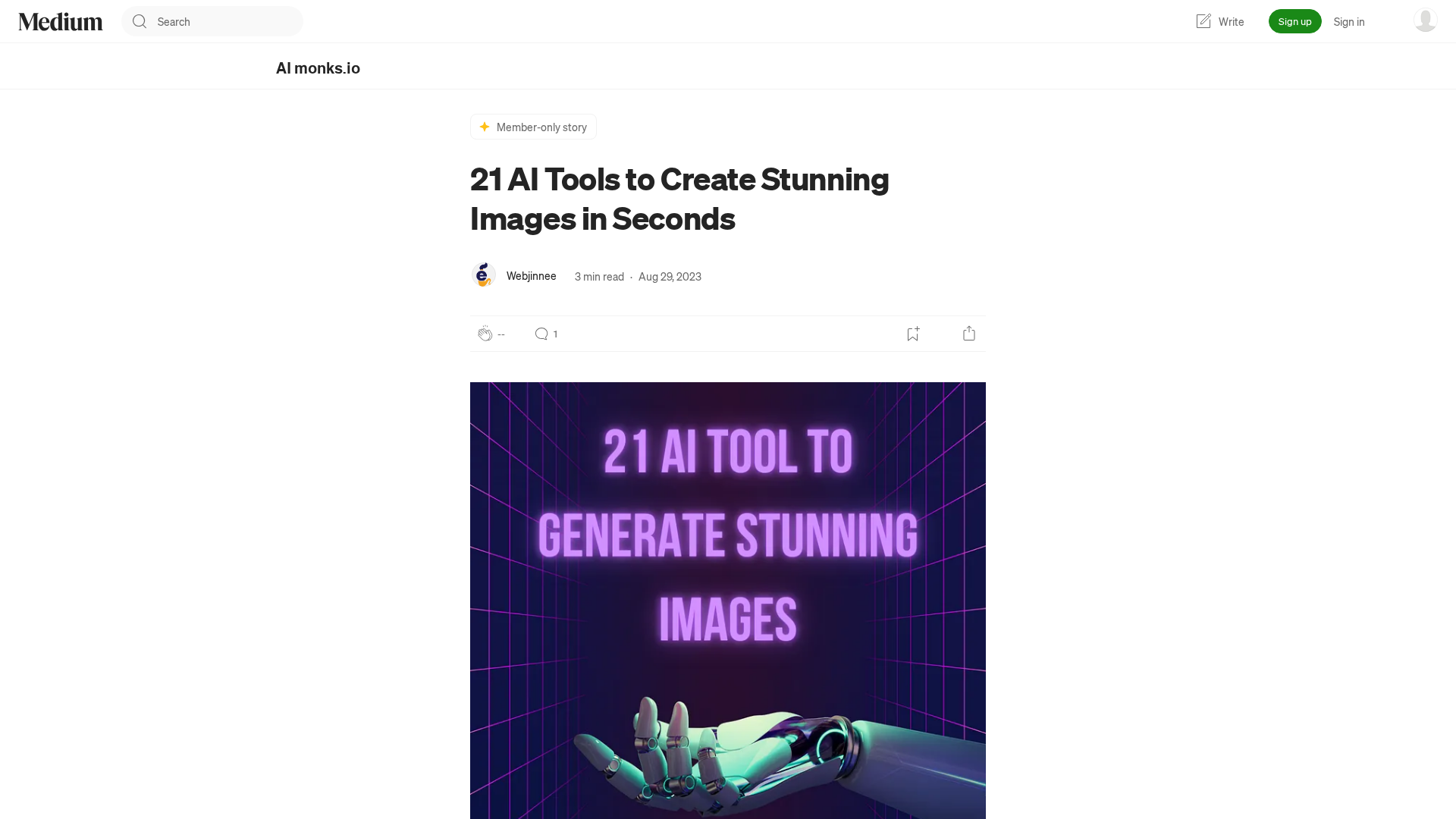The width and height of the screenshot is (1456, 819).
Task: Click the comment count 1
Action: pyautogui.click(x=555, y=334)
